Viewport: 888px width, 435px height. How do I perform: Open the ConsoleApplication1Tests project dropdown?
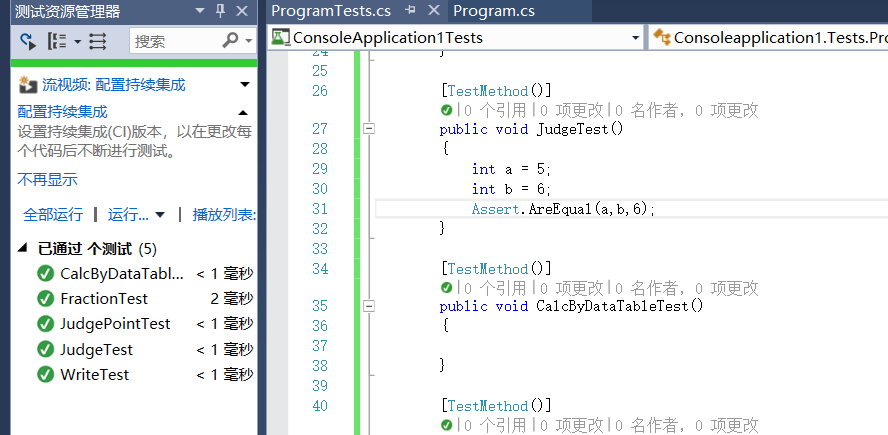(x=635, y=38)
